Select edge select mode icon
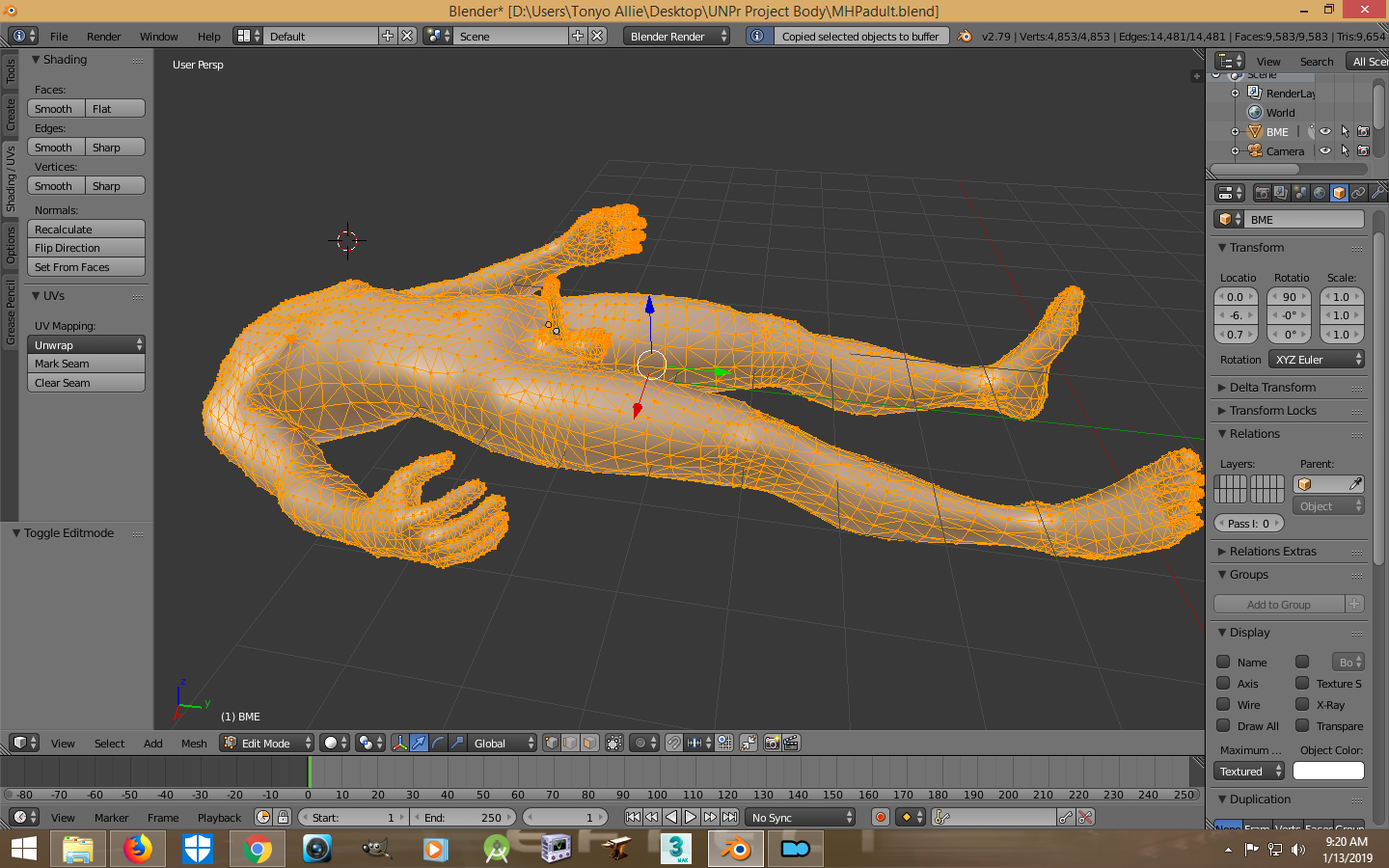The image size is (1389, 868). click(x=571, y=743)
